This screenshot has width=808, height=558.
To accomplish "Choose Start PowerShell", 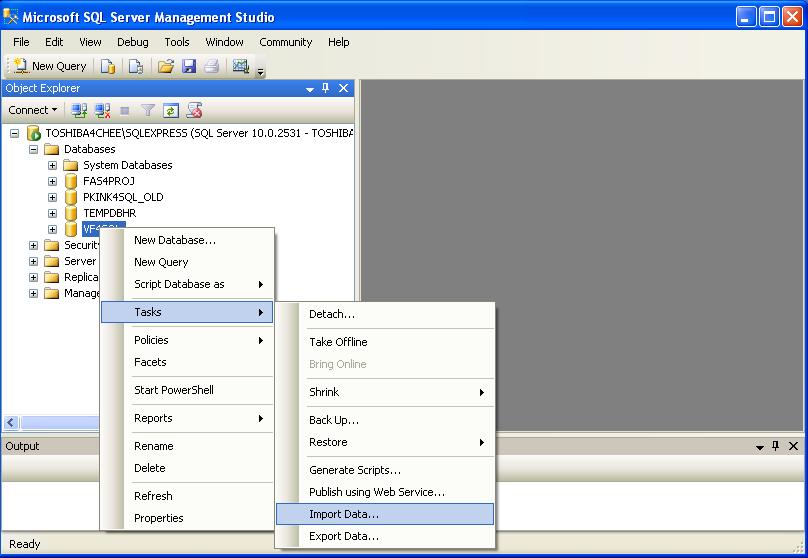I will pyautogui.click(x=188, y=390).
